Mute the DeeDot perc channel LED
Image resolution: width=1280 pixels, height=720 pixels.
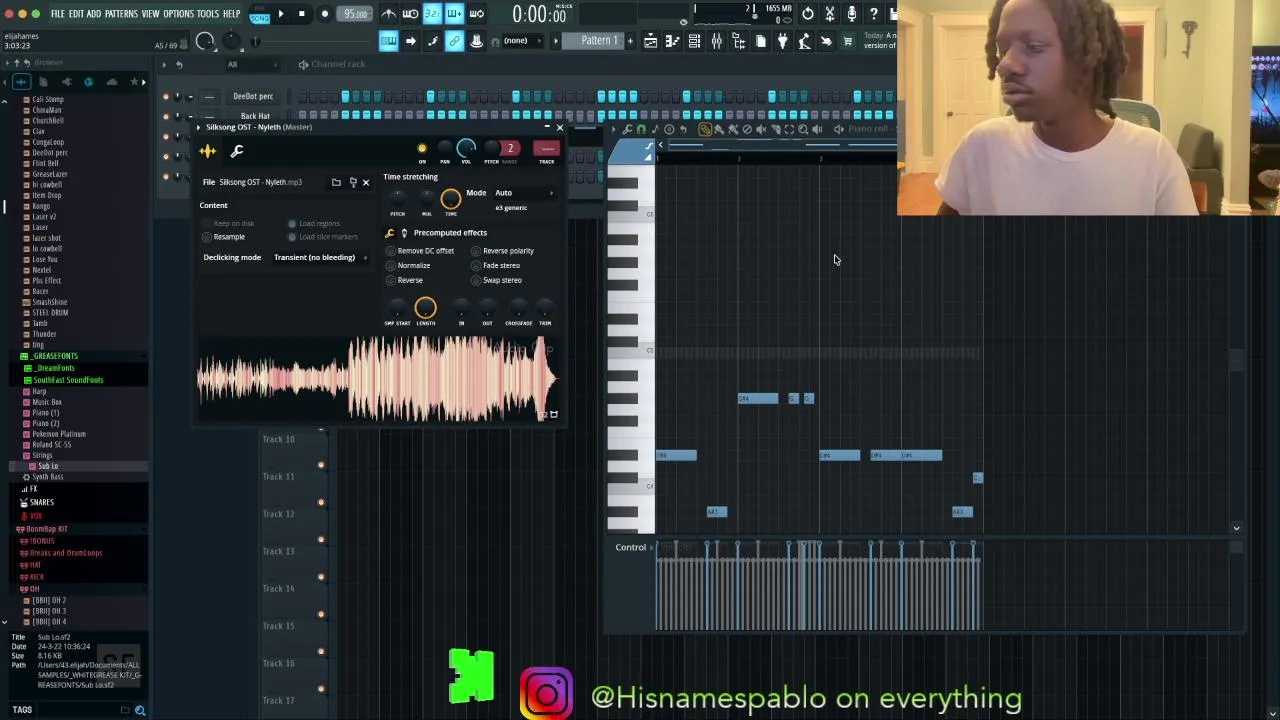pos(166,96)
